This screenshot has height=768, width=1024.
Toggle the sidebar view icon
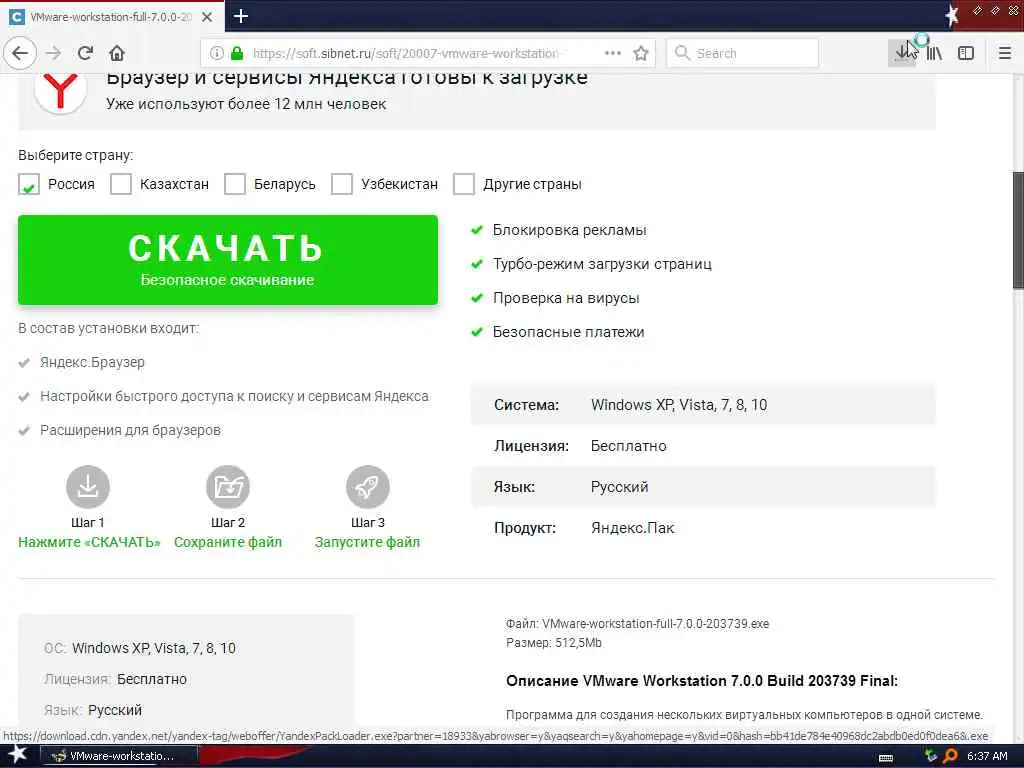pyautogui.click(x=966, y=53)
